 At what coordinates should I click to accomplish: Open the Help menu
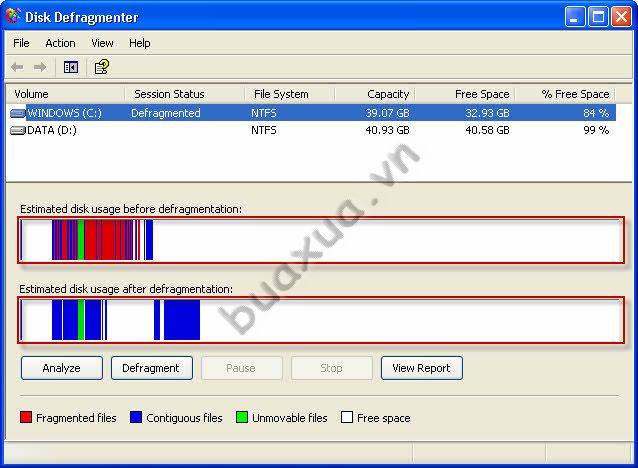click(140, 43)
